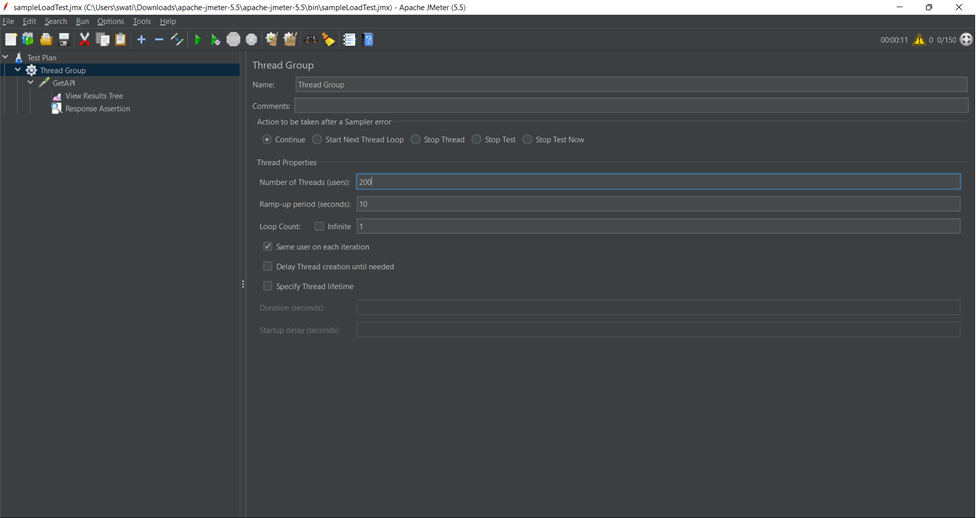Open the Function Helper dialog icon
Viewport: 976px width, 518px height.
click(x=349, y=39)
